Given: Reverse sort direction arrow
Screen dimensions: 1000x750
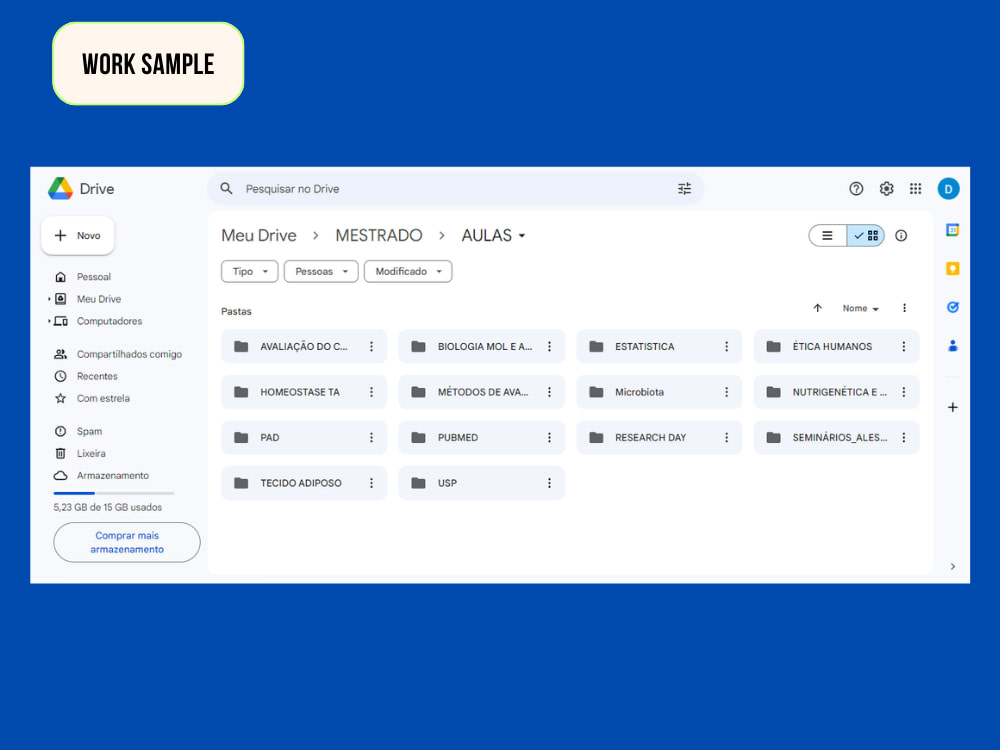Looking at the screenshot, I should tap(817, 308).
